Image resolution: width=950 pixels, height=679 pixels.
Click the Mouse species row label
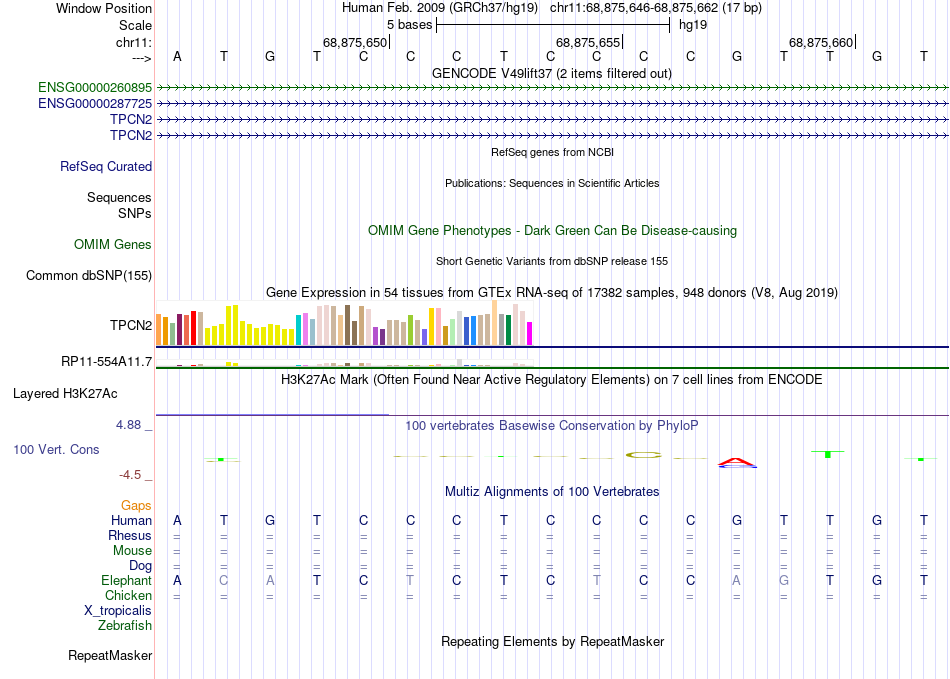(133, 551)
